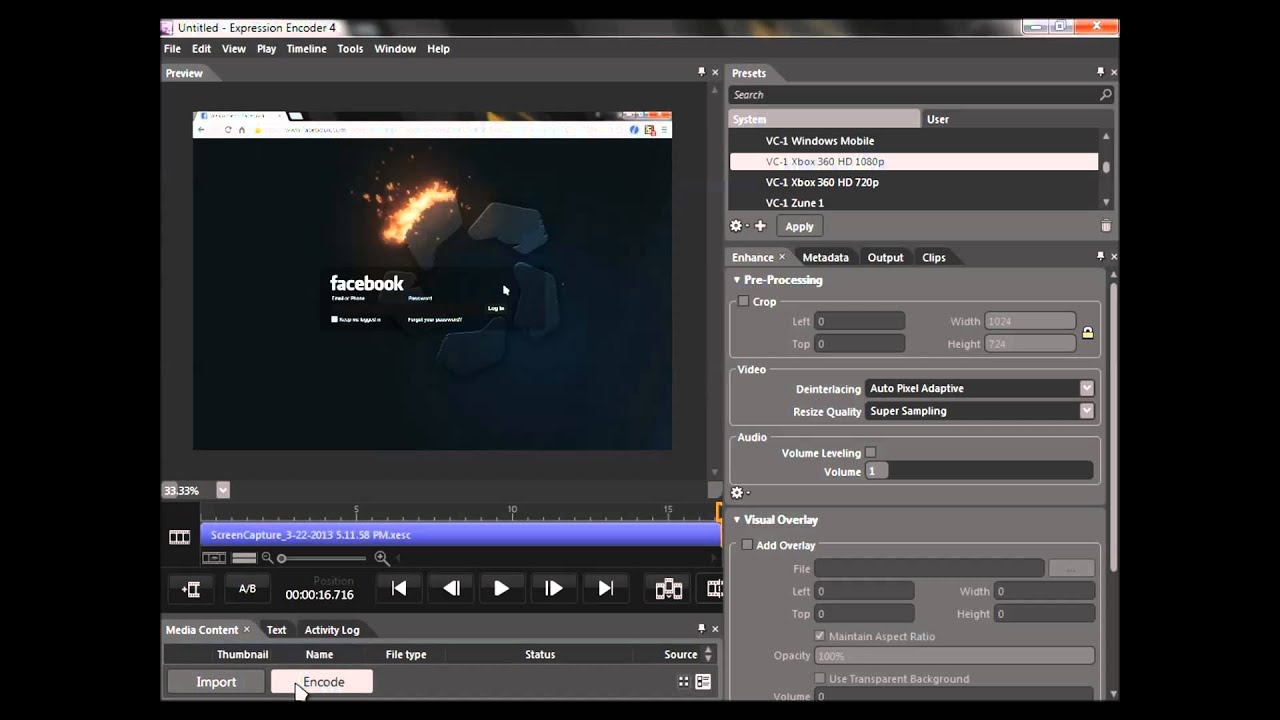Screen dimensions: 1280x720
Task: Switch Media Content to details list view
Action: [703, 682]
